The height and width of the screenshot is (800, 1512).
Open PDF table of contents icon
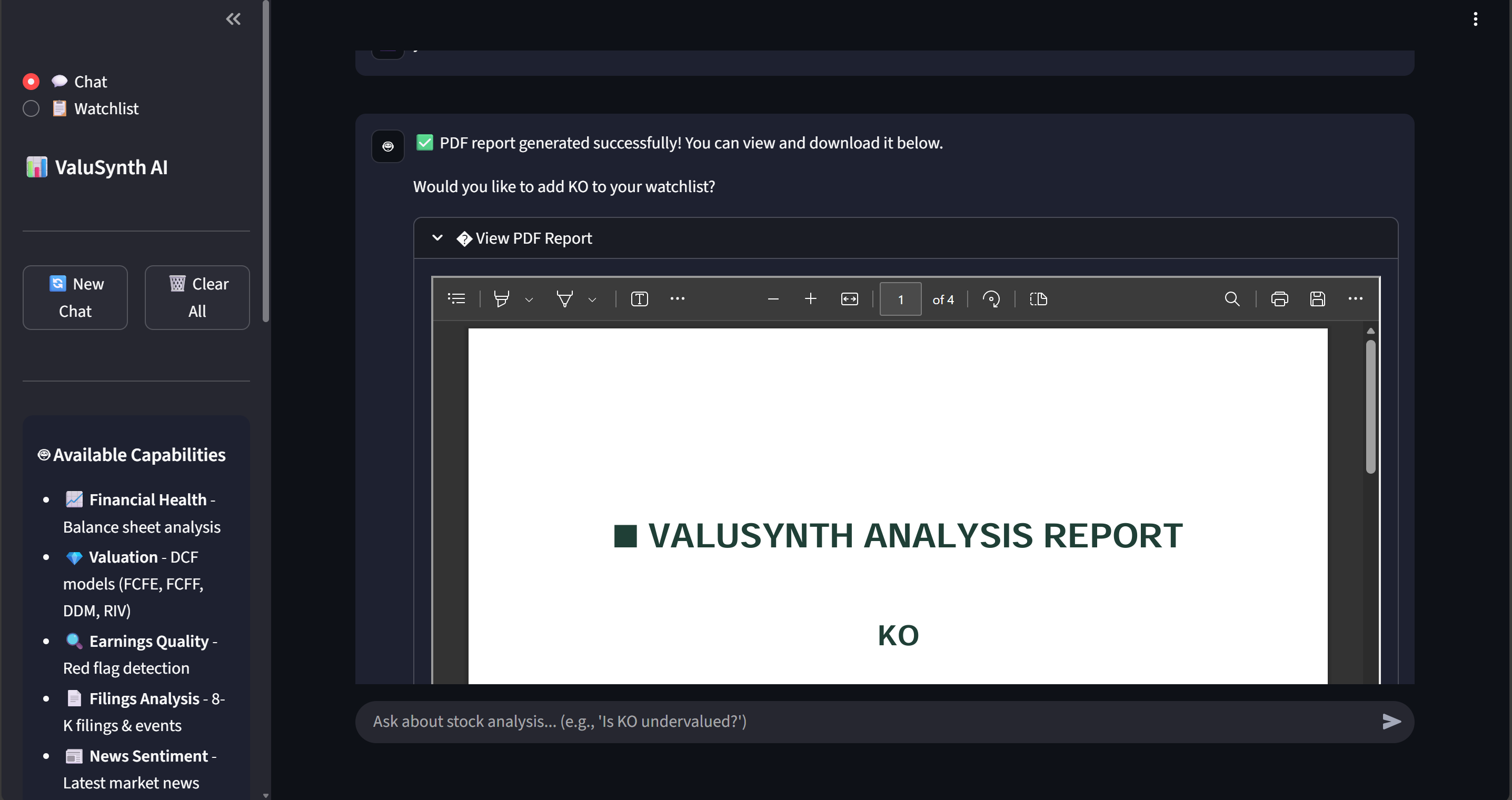click(x=456, y=299)
